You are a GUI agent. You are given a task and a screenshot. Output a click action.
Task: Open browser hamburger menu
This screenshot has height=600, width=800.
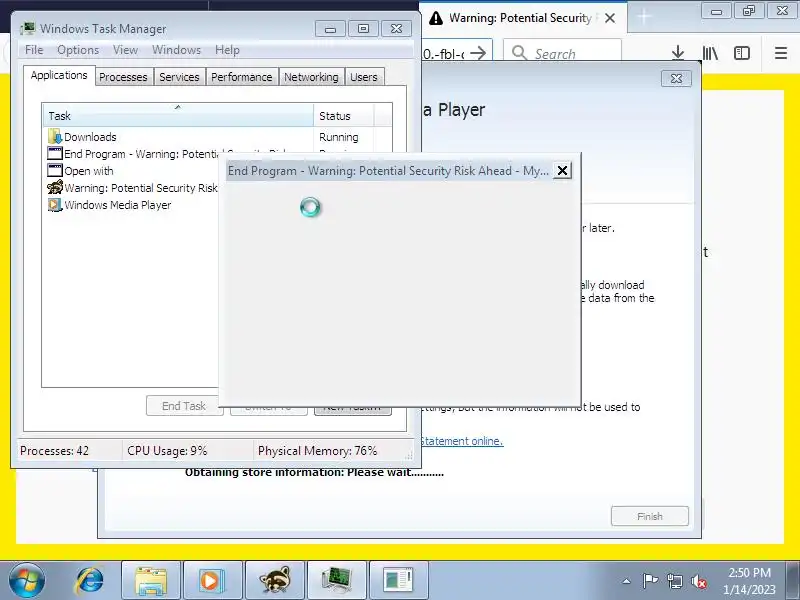[x=781, y=53]
